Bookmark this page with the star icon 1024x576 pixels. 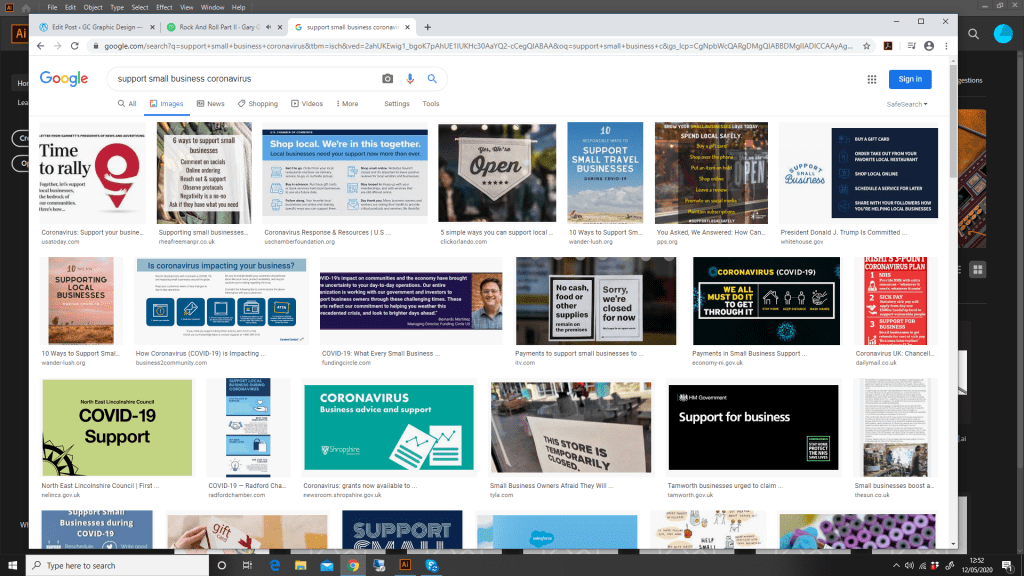pyautogui.click(x=863, y=46)
